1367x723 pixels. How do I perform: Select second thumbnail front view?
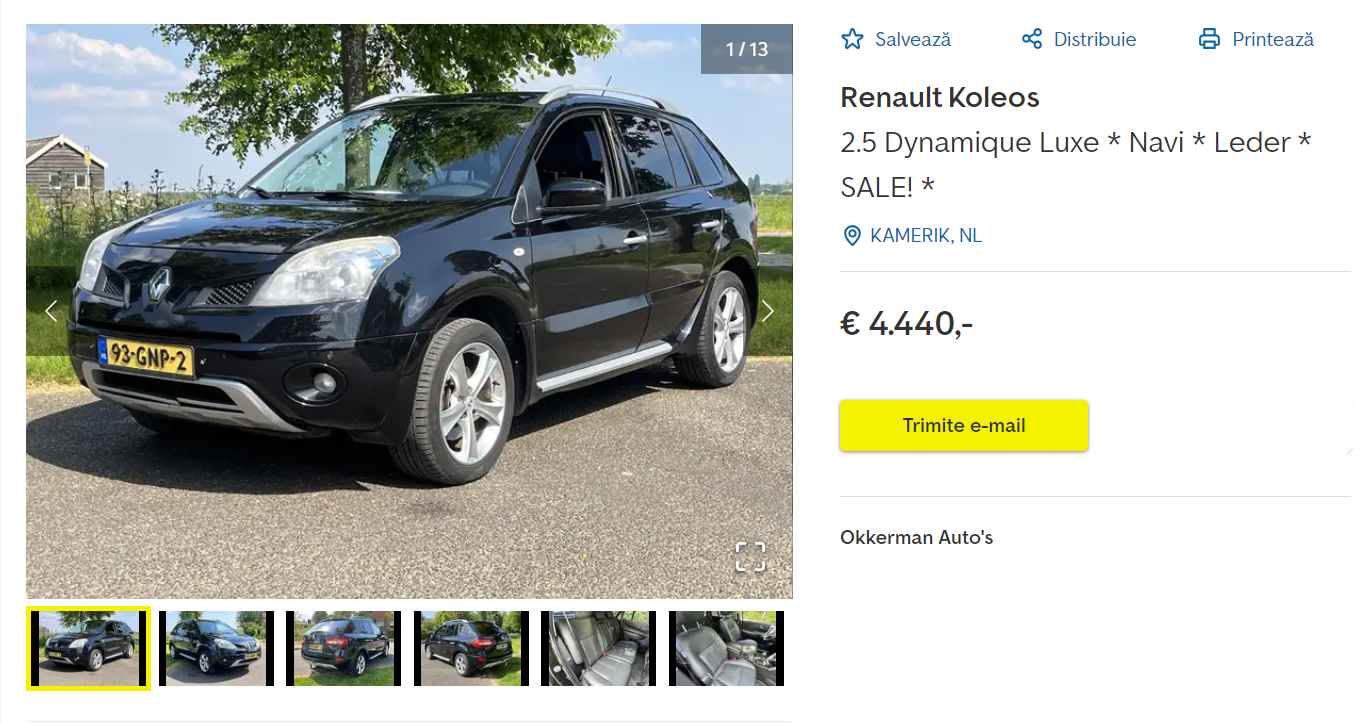[x=216, y=648]
